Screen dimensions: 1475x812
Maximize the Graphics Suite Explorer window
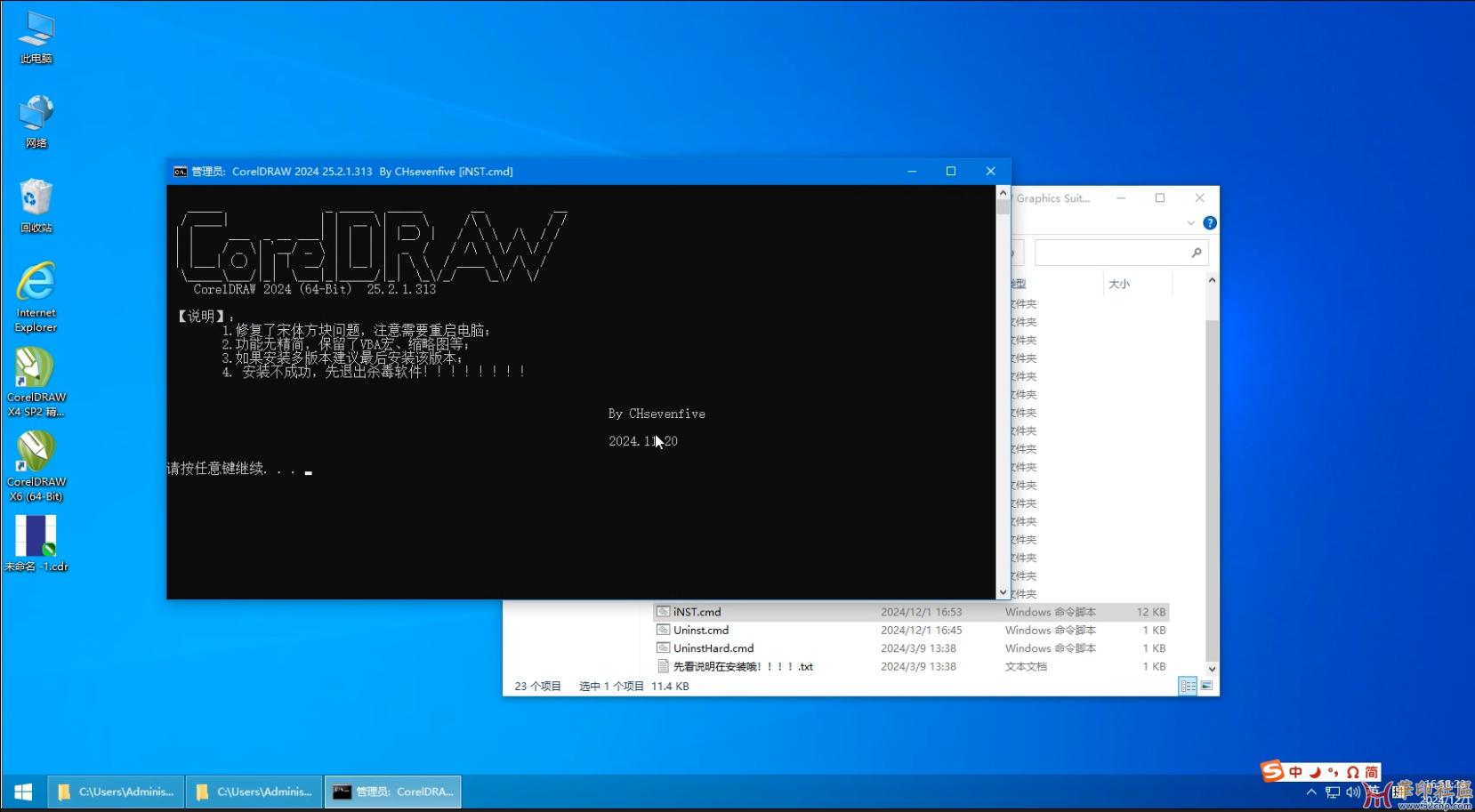(x=1160, y=198)
